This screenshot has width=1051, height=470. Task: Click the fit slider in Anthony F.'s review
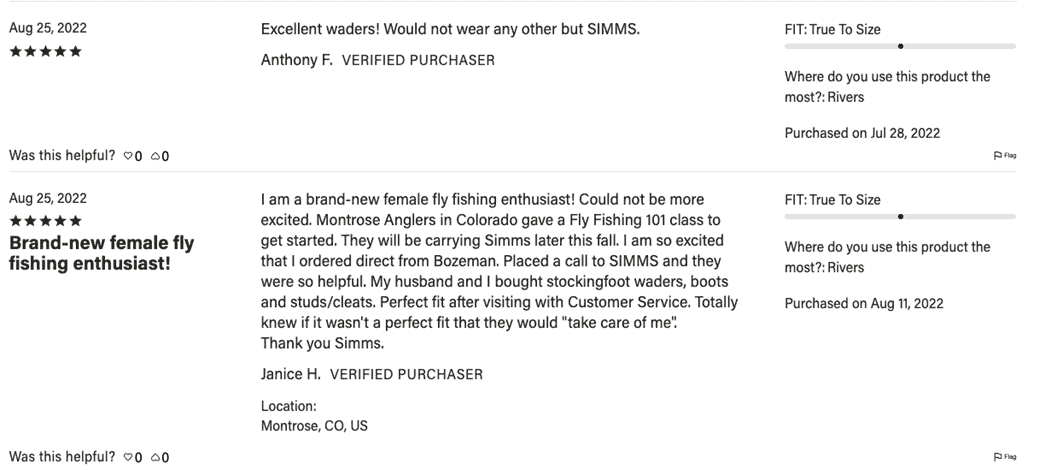[x=900, y=46]
